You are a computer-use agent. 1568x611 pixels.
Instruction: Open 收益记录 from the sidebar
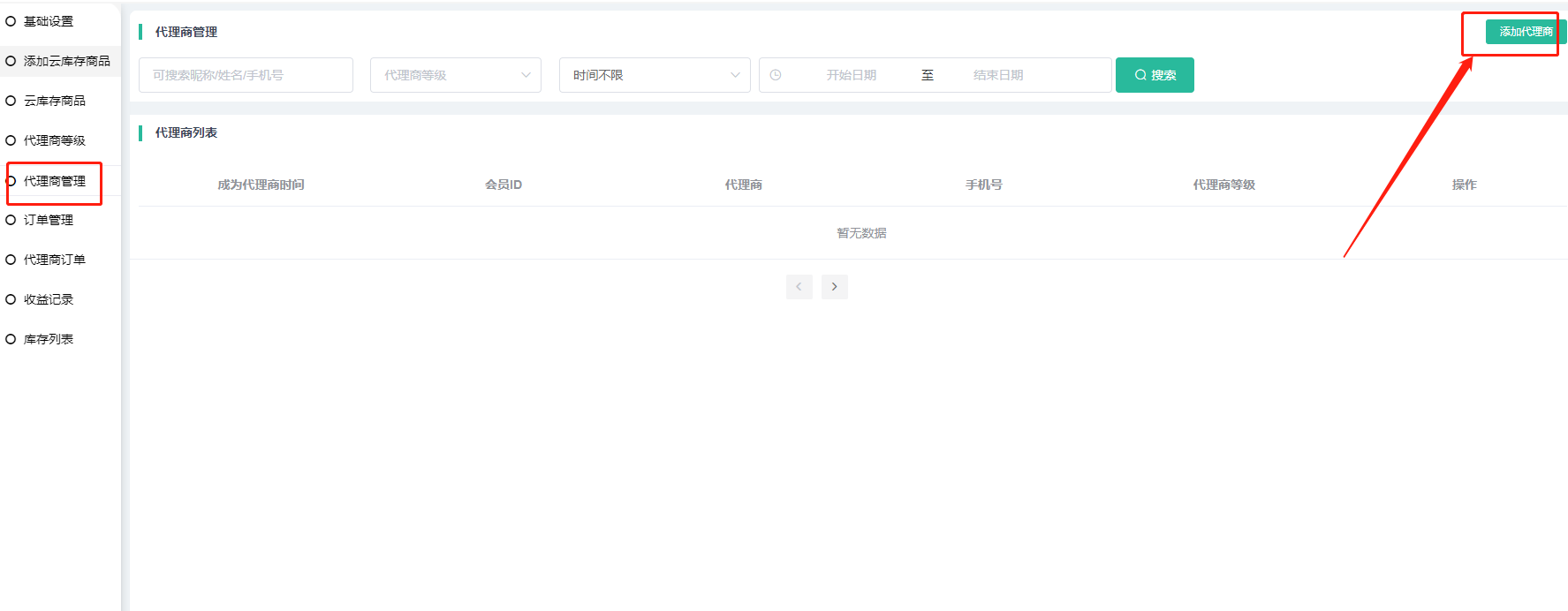(49, 299)
